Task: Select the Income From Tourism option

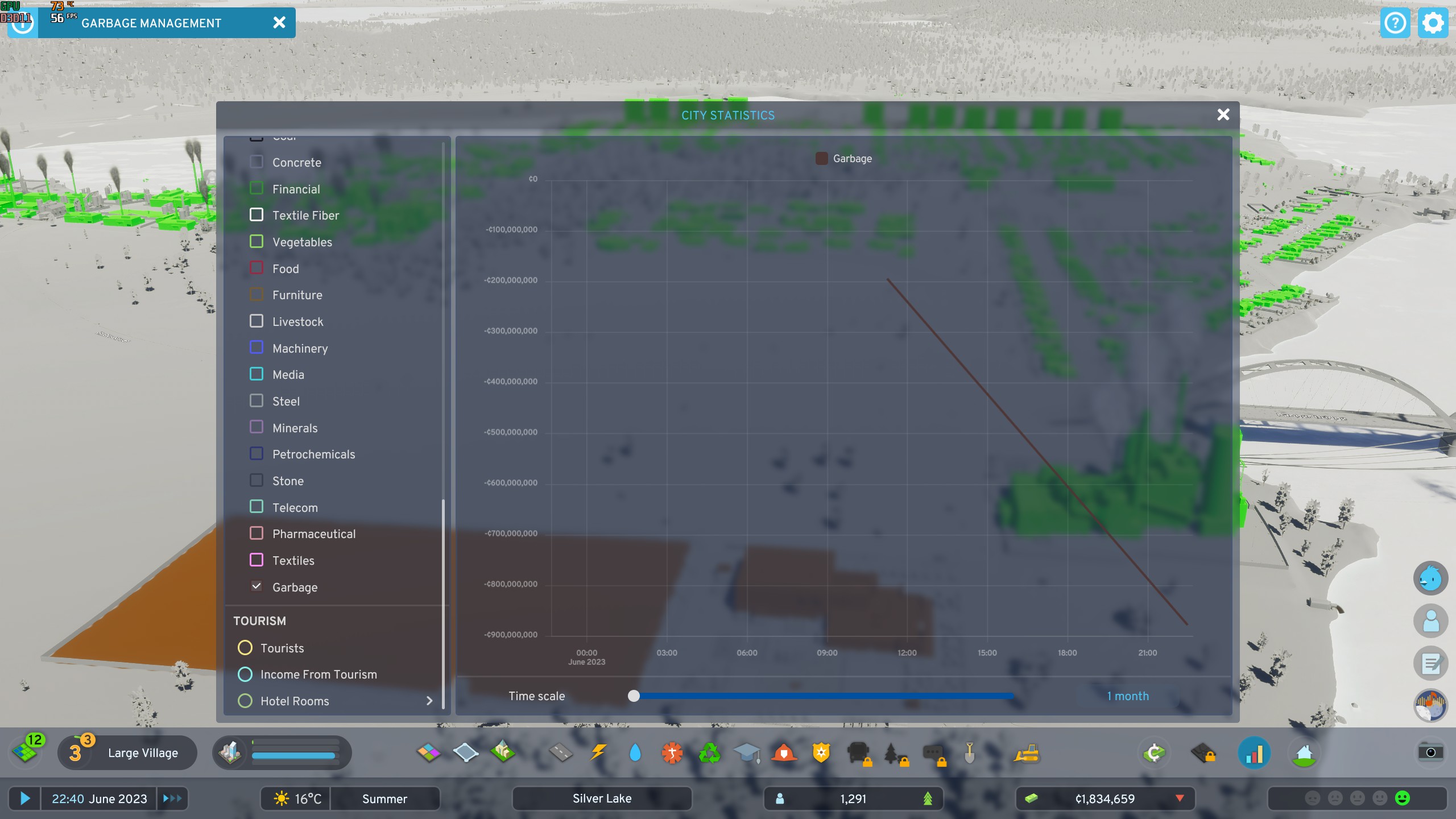Action: pos(246,674)
